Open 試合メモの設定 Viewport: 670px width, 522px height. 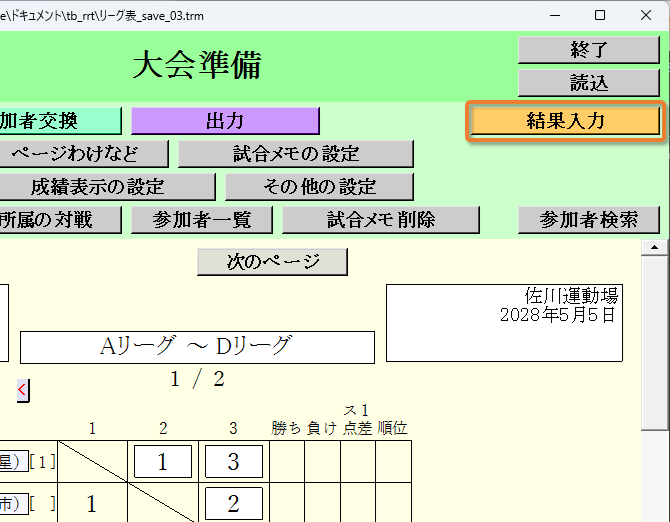pyautogui.click(x=296, y=154)
